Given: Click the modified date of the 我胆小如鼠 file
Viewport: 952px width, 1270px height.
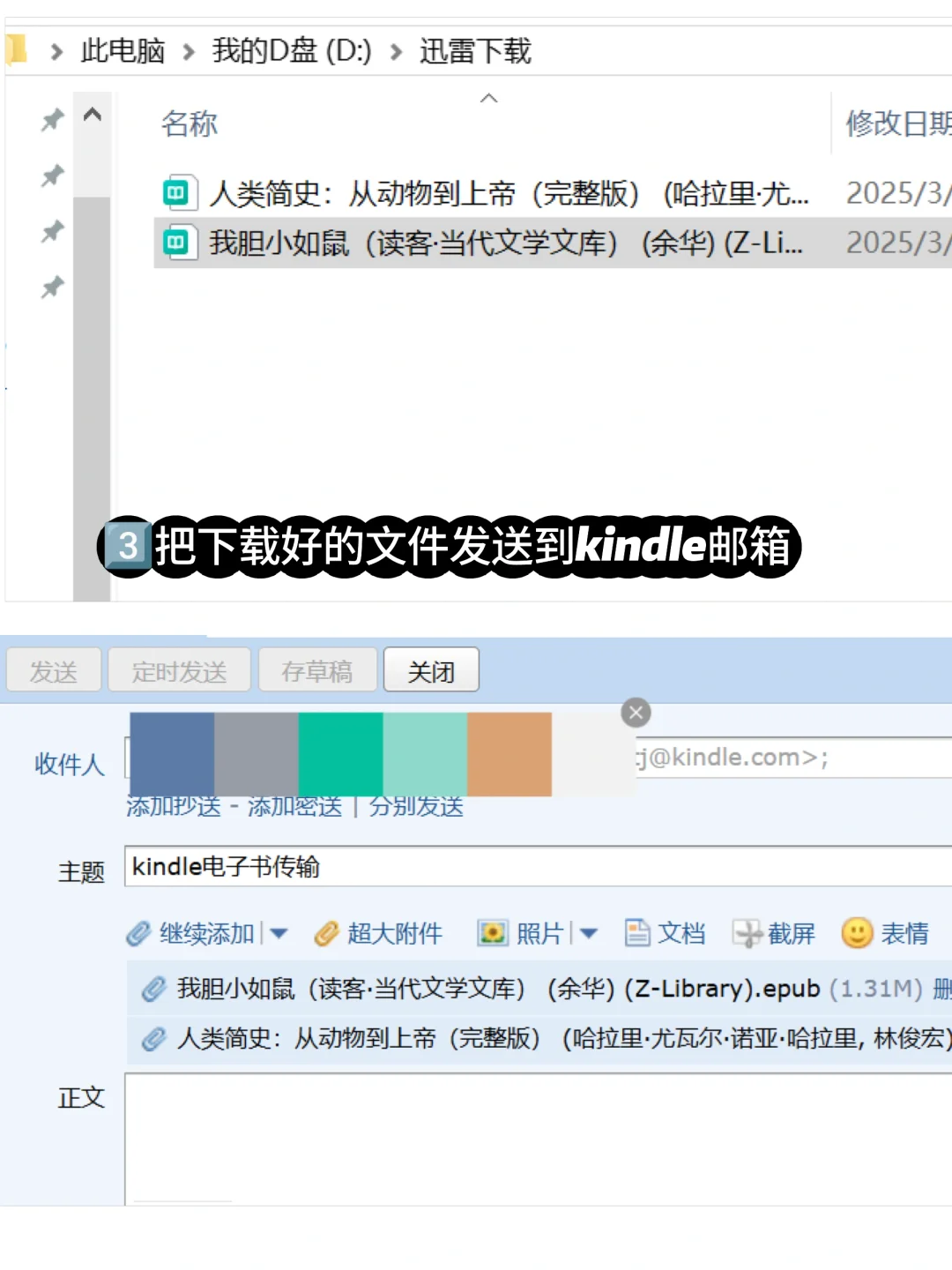Looking at the screenshot, I should click(x=898, y=243).
